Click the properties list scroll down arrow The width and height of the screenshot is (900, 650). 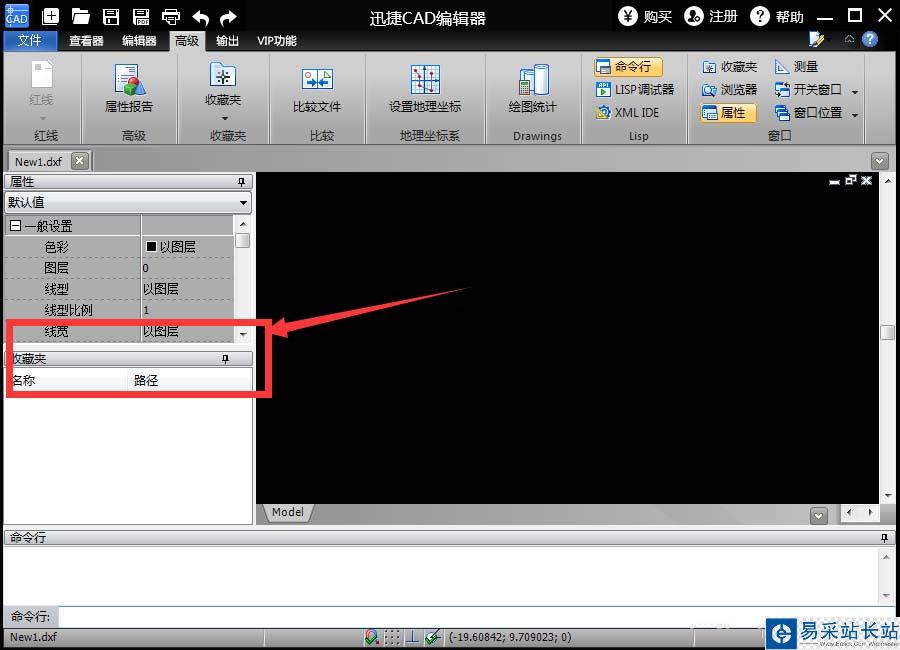click(x=243, y=334)
